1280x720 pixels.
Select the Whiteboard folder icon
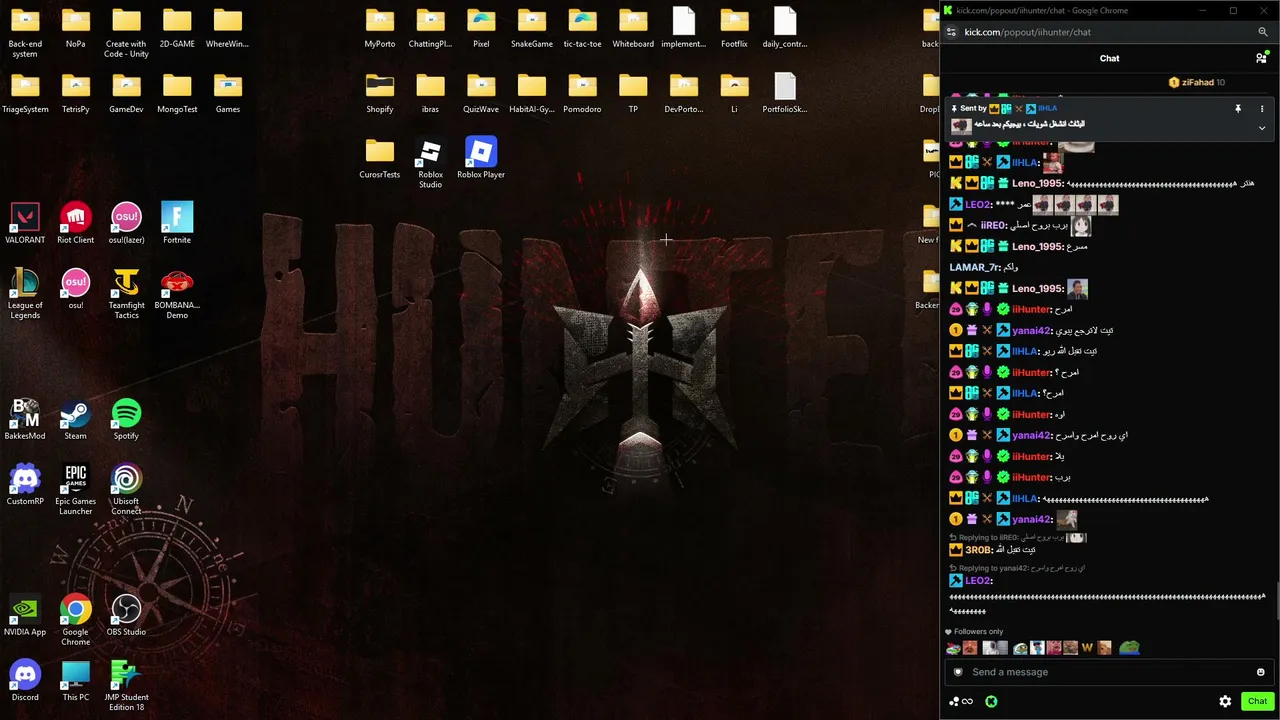[x=633, y=28]
